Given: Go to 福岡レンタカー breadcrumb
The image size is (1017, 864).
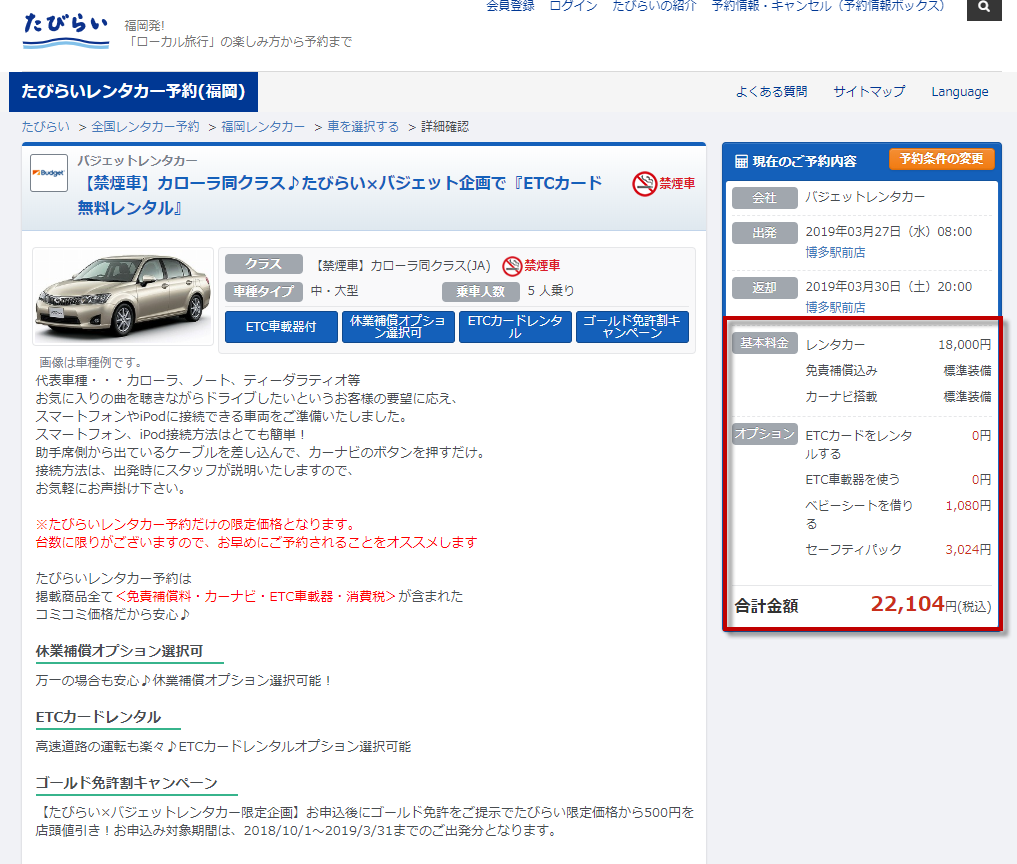Looking at the screenshot, I should (263, 126).
